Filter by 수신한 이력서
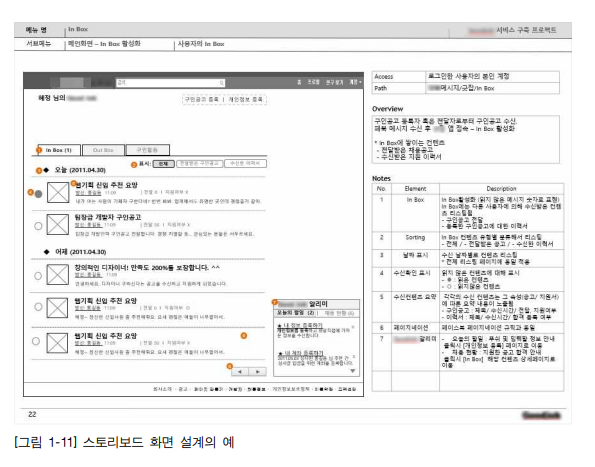Image resolution: width=595 pixels, height=467 pixels. pyautogui.click(x=246, y=164)
